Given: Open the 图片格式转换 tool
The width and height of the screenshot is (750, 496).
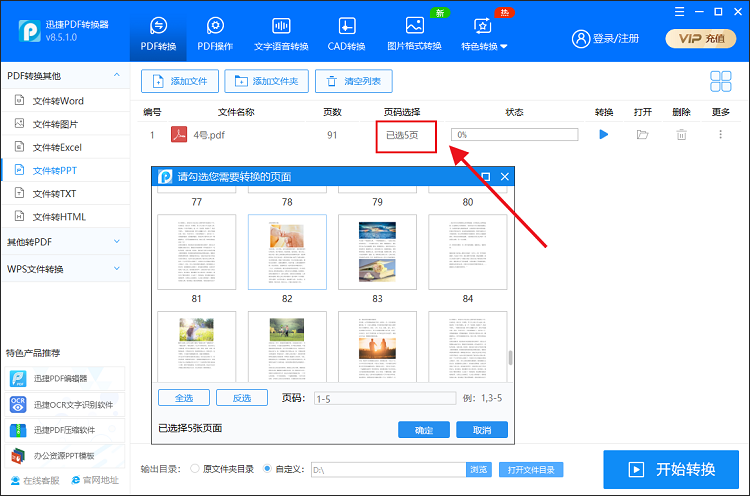Looking at the screenshot, I should 414,32.
